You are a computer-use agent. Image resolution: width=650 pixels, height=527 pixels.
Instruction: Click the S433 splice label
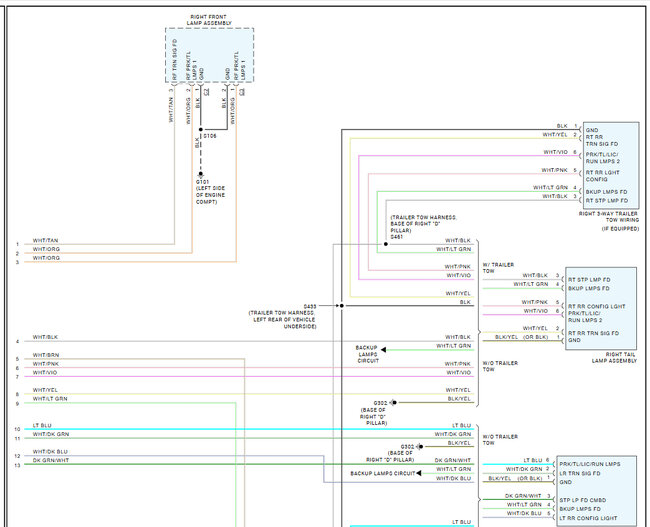[x=310, y=306]
